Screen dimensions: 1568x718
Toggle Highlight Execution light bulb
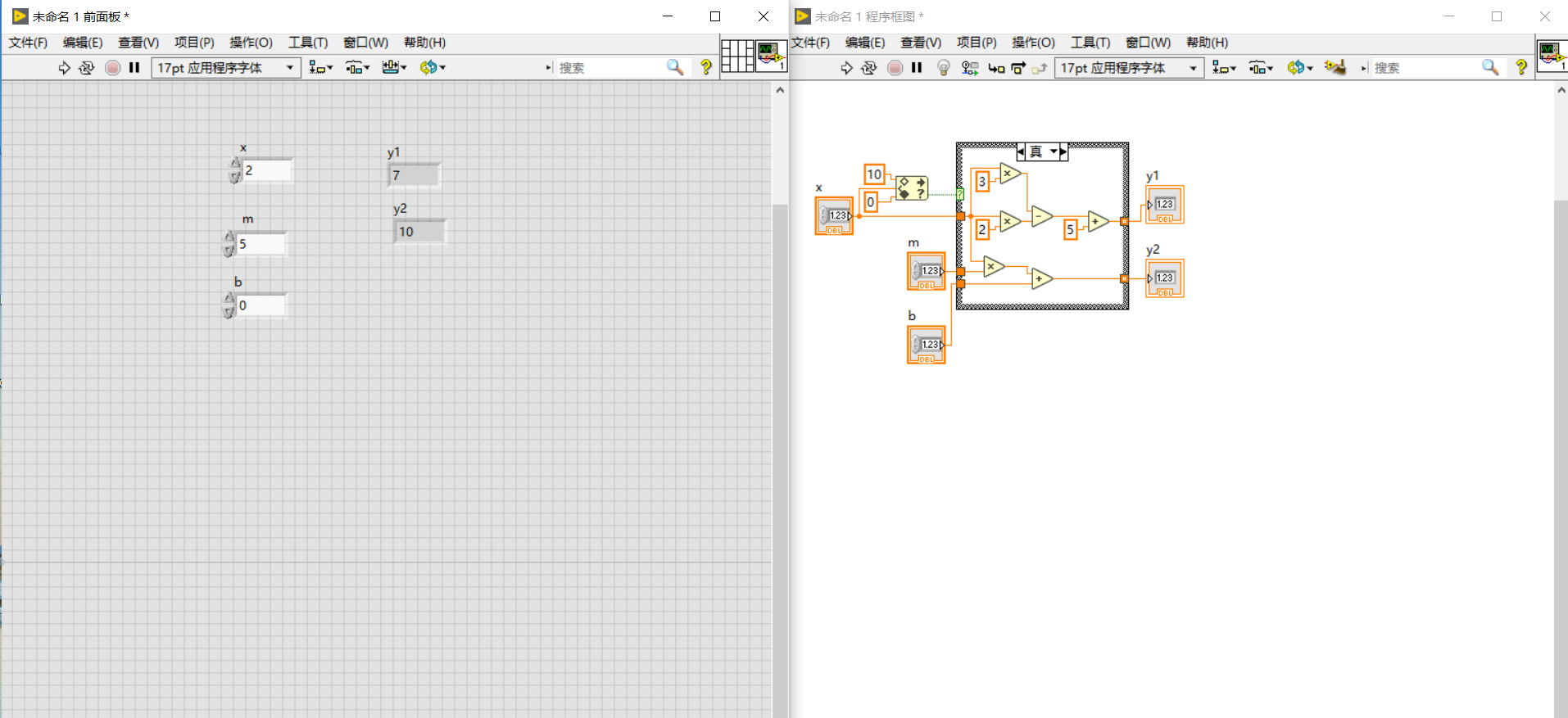[944, 68]
